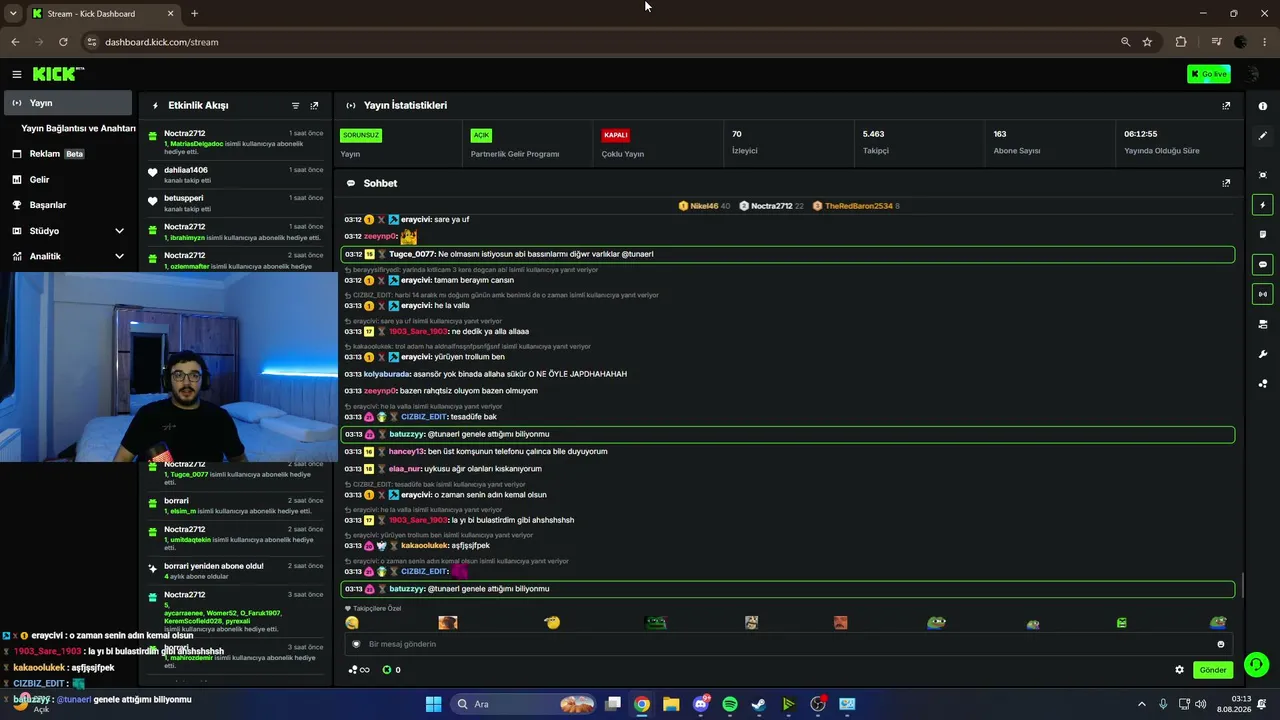Viewport: 1280px width, 720px height.
Task: Expand the Stüdyo chevron
Action: click(119, 231)
